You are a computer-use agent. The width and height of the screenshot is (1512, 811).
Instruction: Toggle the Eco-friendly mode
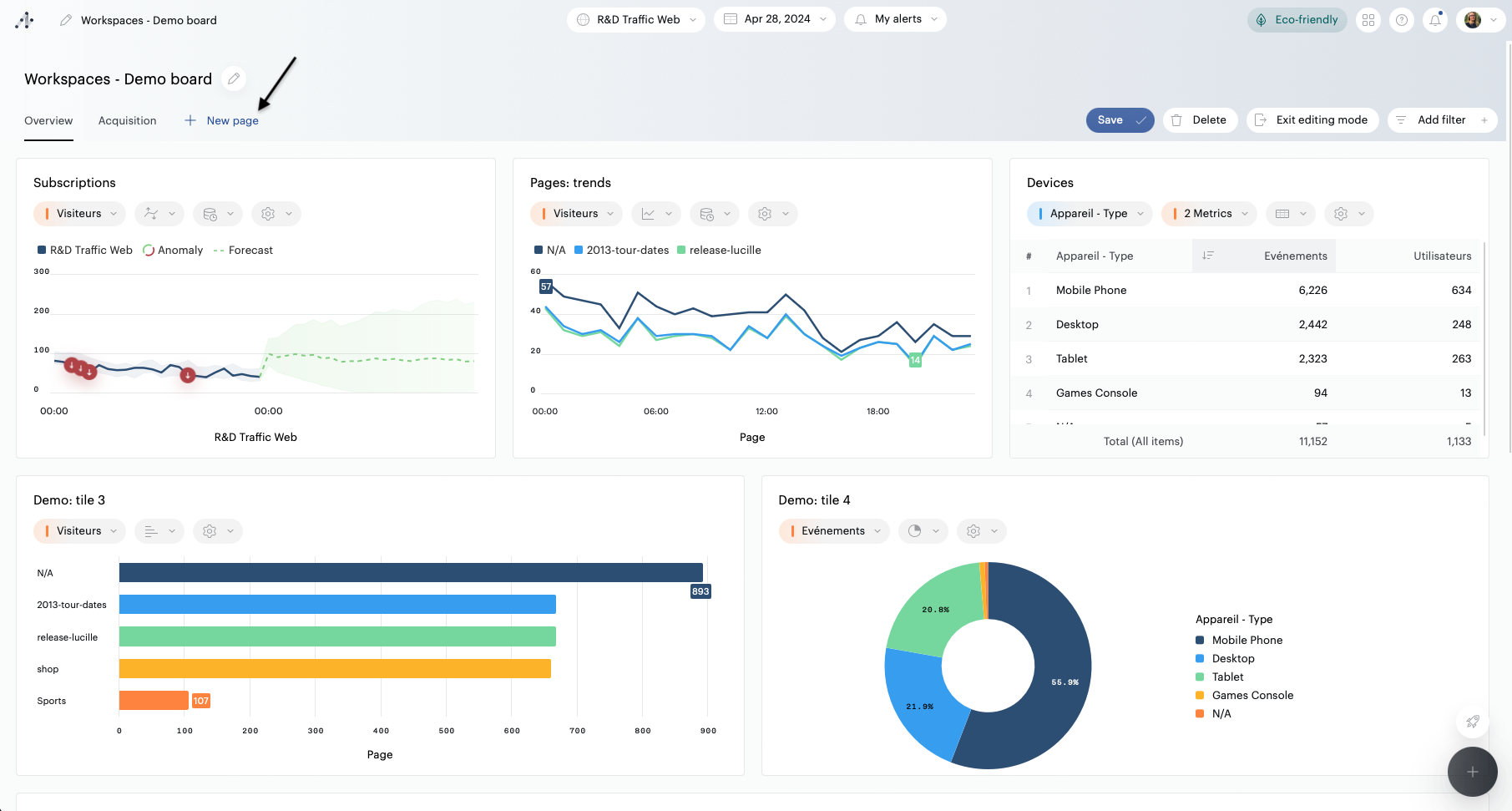[1297, 20]
